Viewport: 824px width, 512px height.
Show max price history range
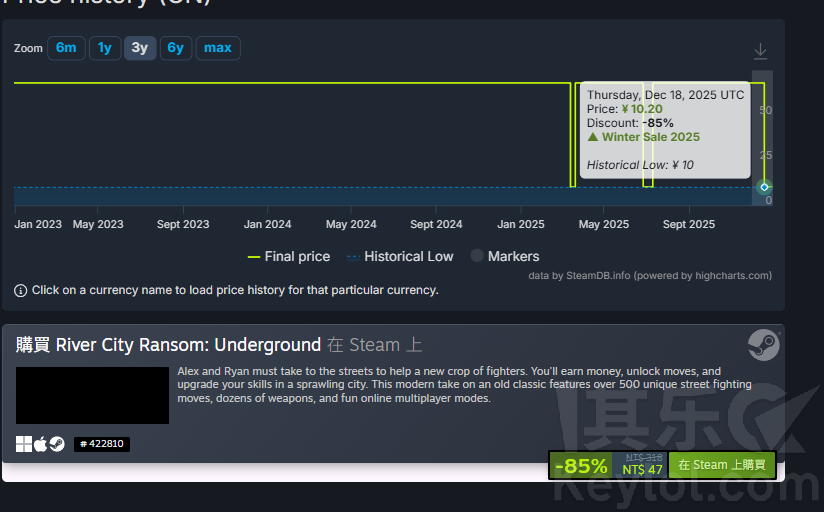click(x=218, y=48)
